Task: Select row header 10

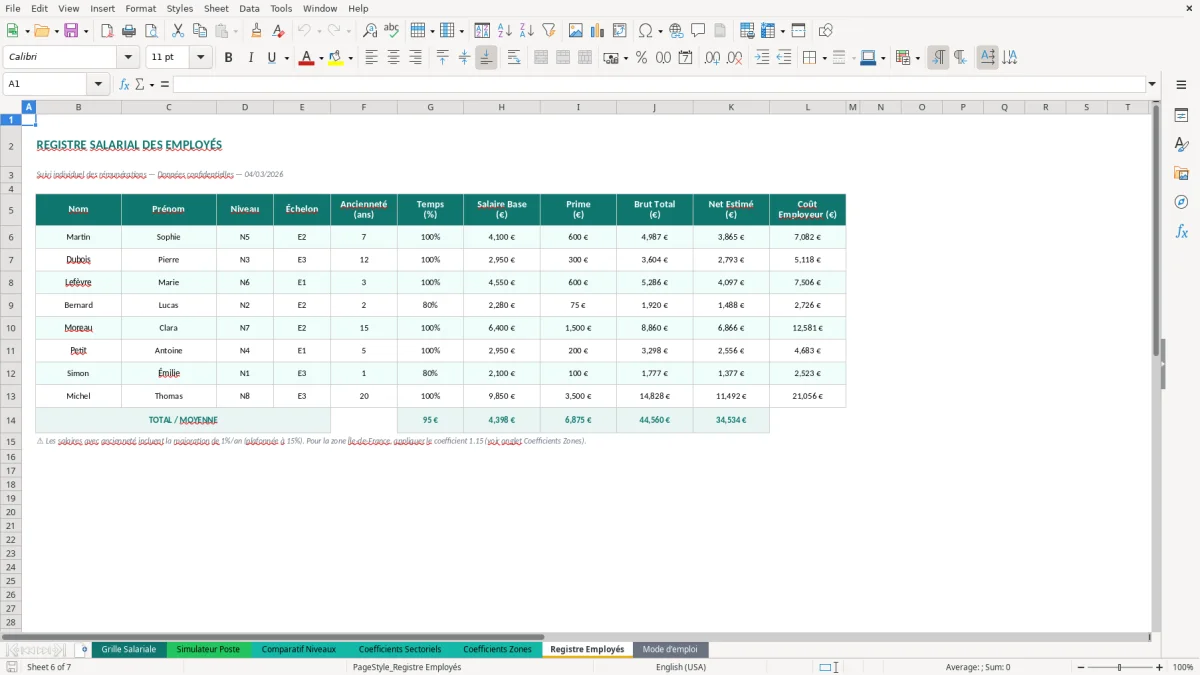Action: (11, 328)
